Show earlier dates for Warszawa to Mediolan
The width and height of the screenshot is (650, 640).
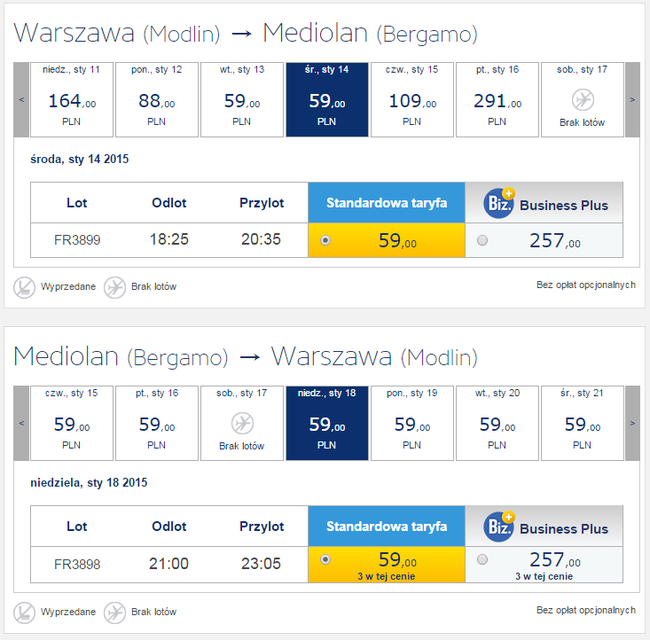(21, 99)
